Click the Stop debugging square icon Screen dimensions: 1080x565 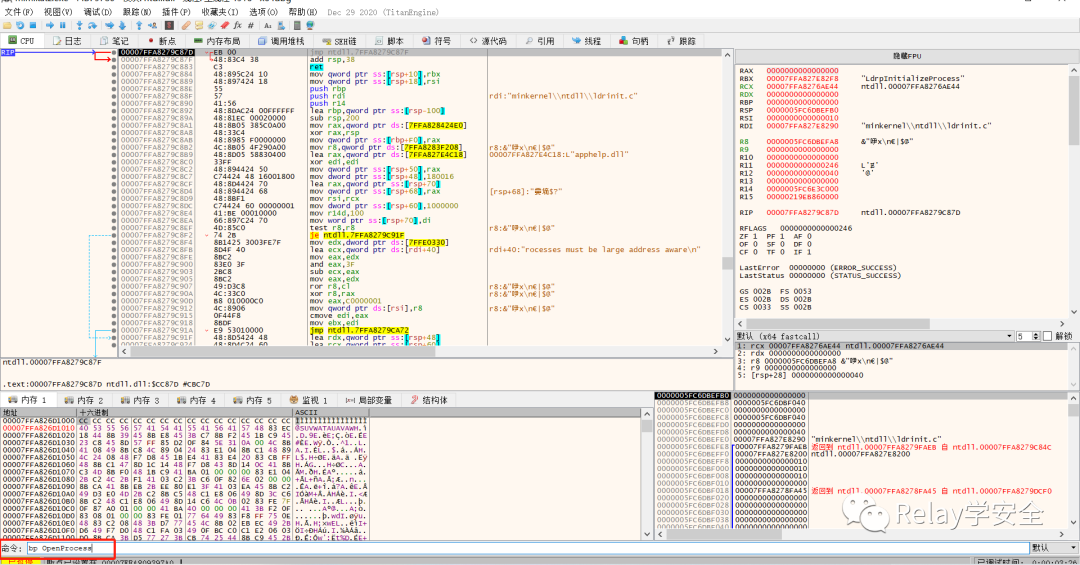tap(33, 25)
